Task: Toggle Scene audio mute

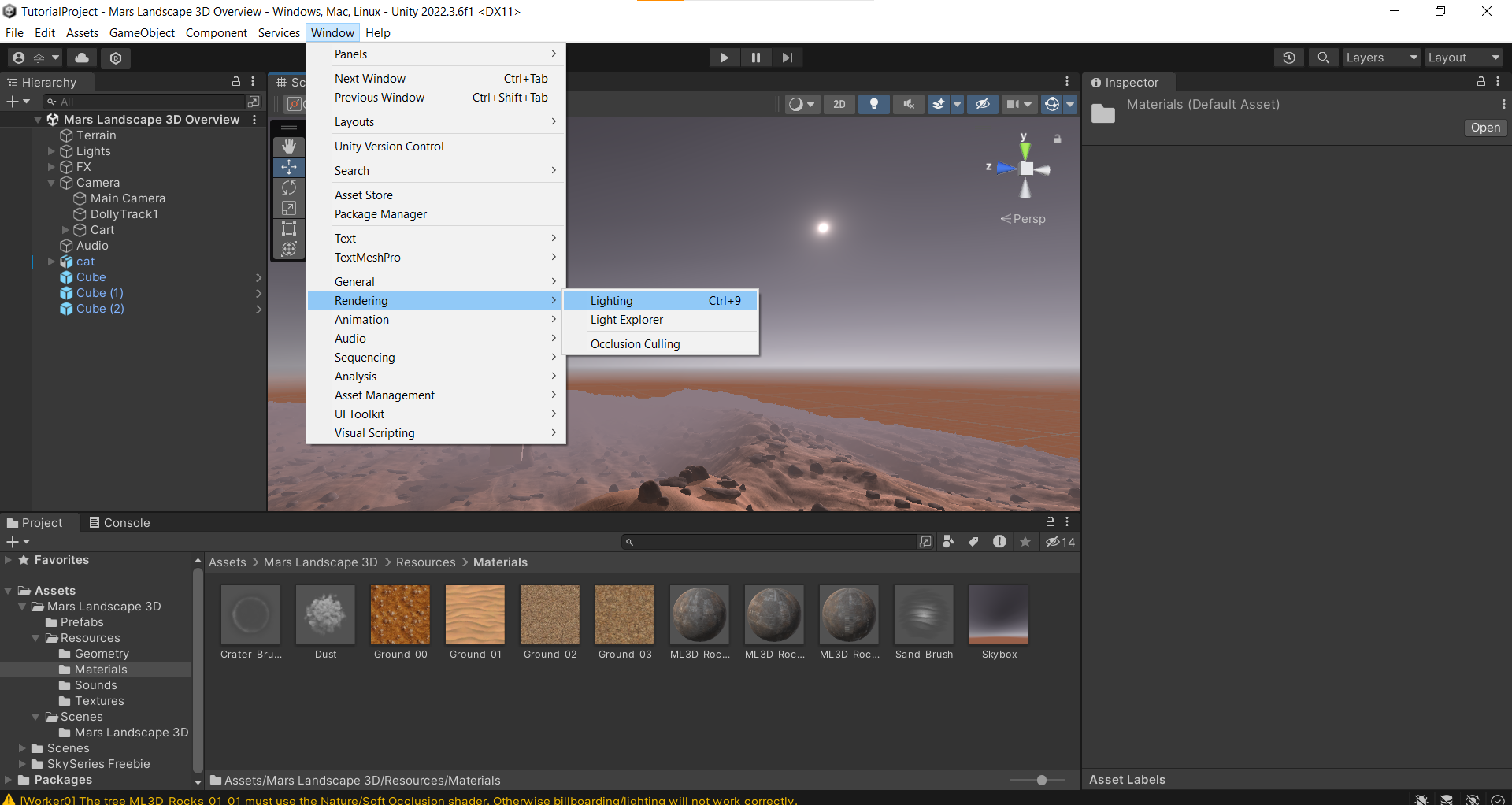Action: click(x=909, y=104)
